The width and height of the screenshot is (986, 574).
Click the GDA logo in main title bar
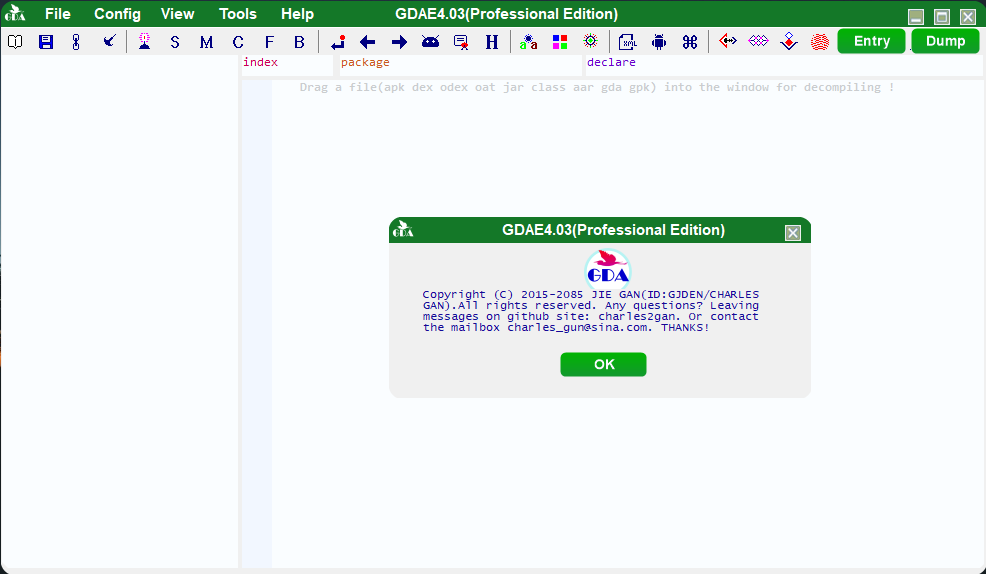[15, 13]
